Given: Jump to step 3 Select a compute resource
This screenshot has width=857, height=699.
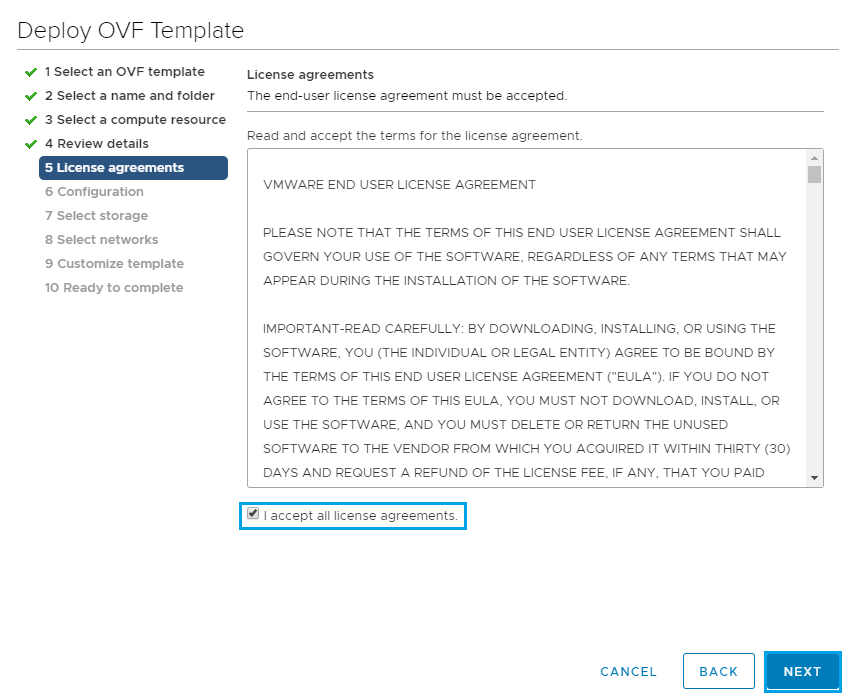Looking at the screenshot, I should pos(135,120).
